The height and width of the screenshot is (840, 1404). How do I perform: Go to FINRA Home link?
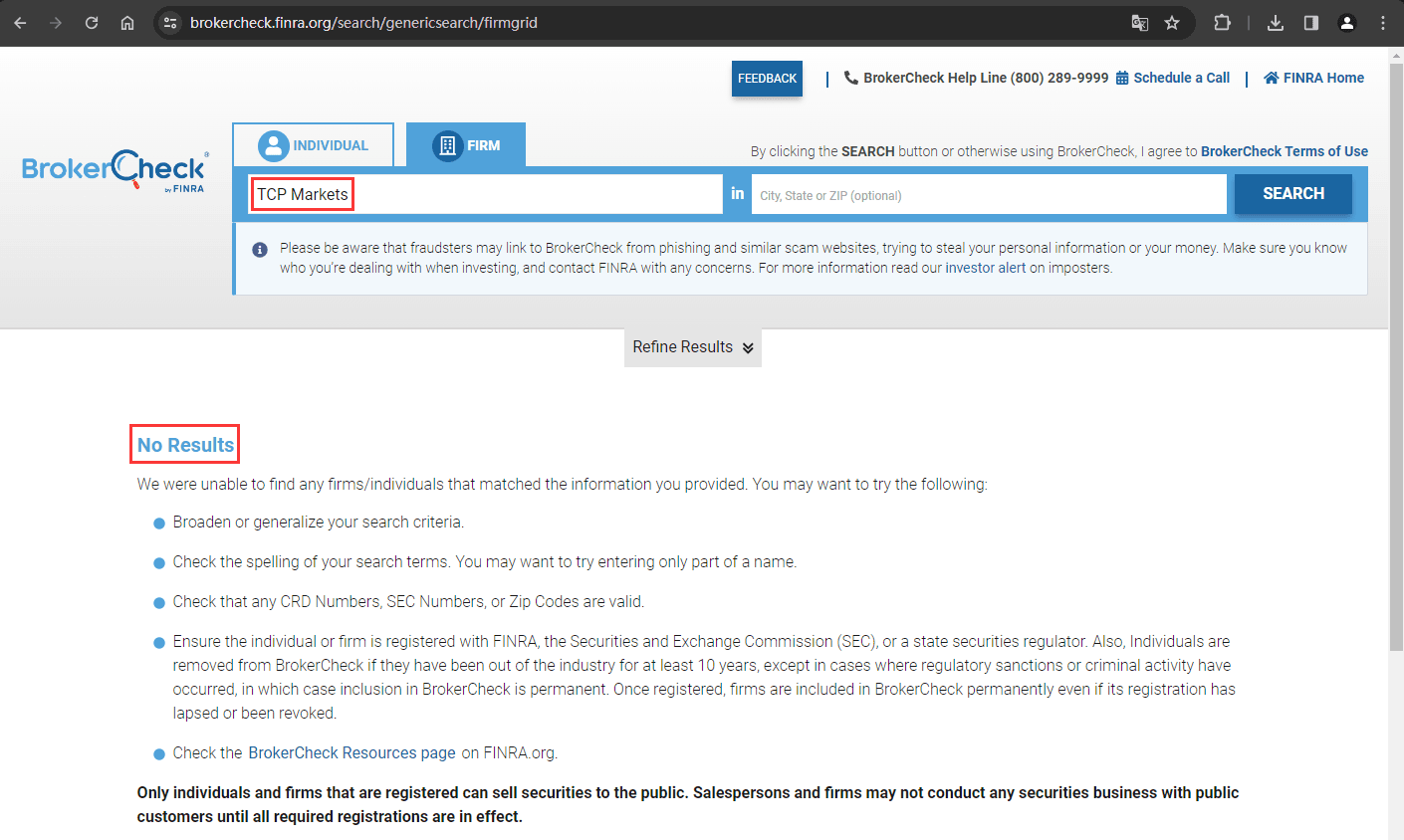(1323, 78)
